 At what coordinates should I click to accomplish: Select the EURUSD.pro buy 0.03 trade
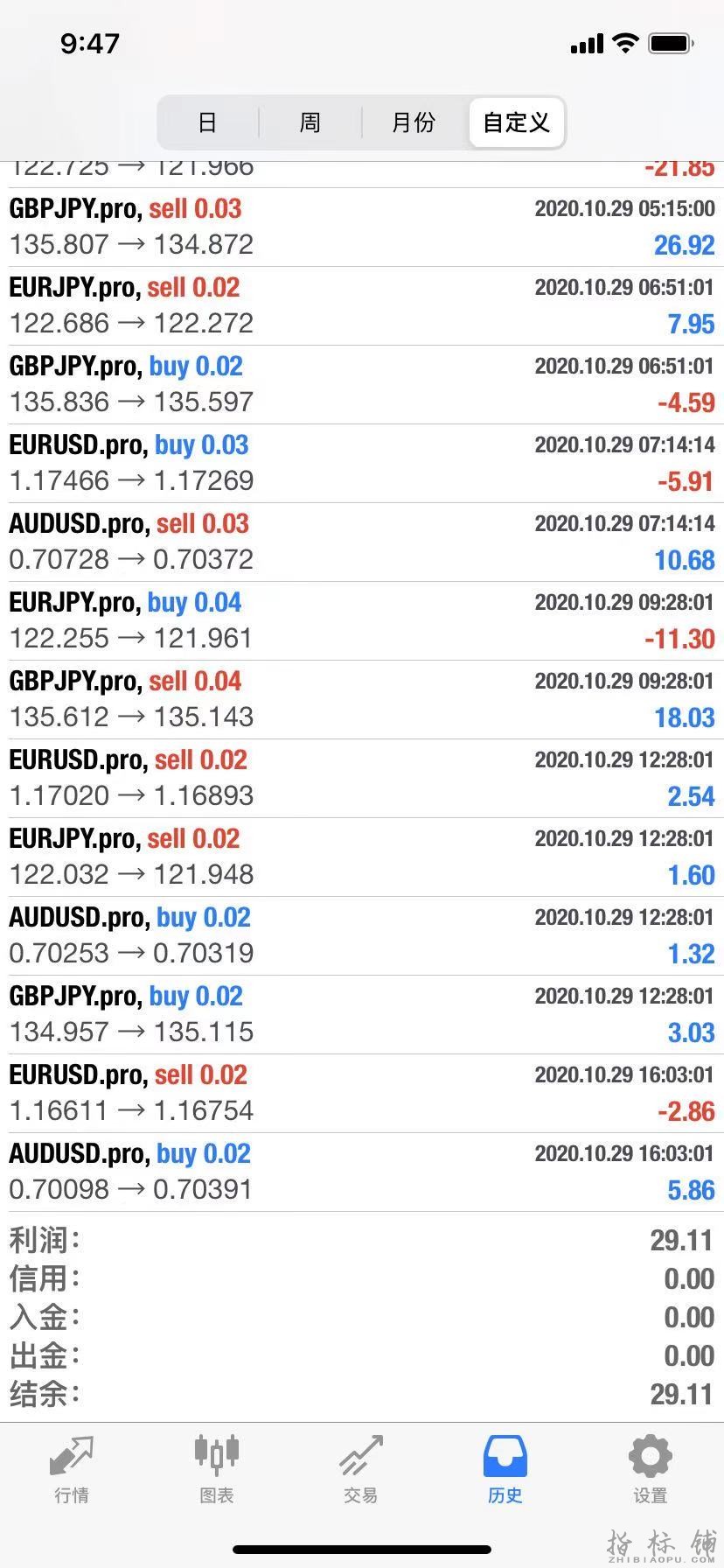click(361, 463)
